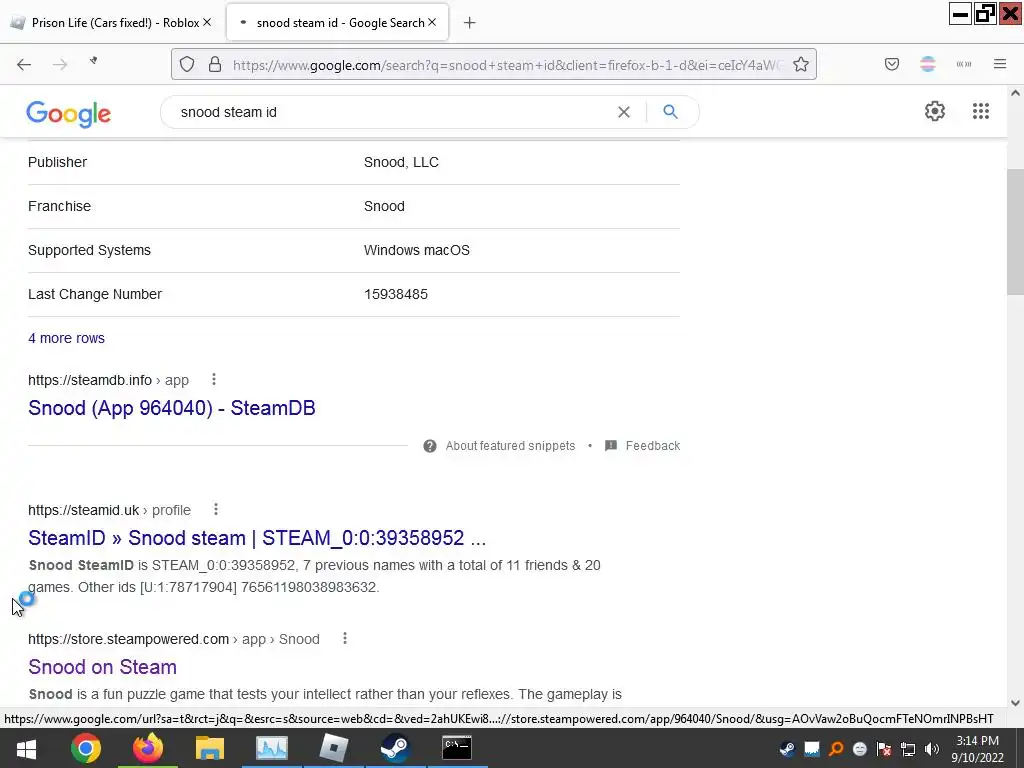Open the striped-circle extension icon
Image resolution: width=1024 pixels, height=768 pixels.
[x=927, y=64]
